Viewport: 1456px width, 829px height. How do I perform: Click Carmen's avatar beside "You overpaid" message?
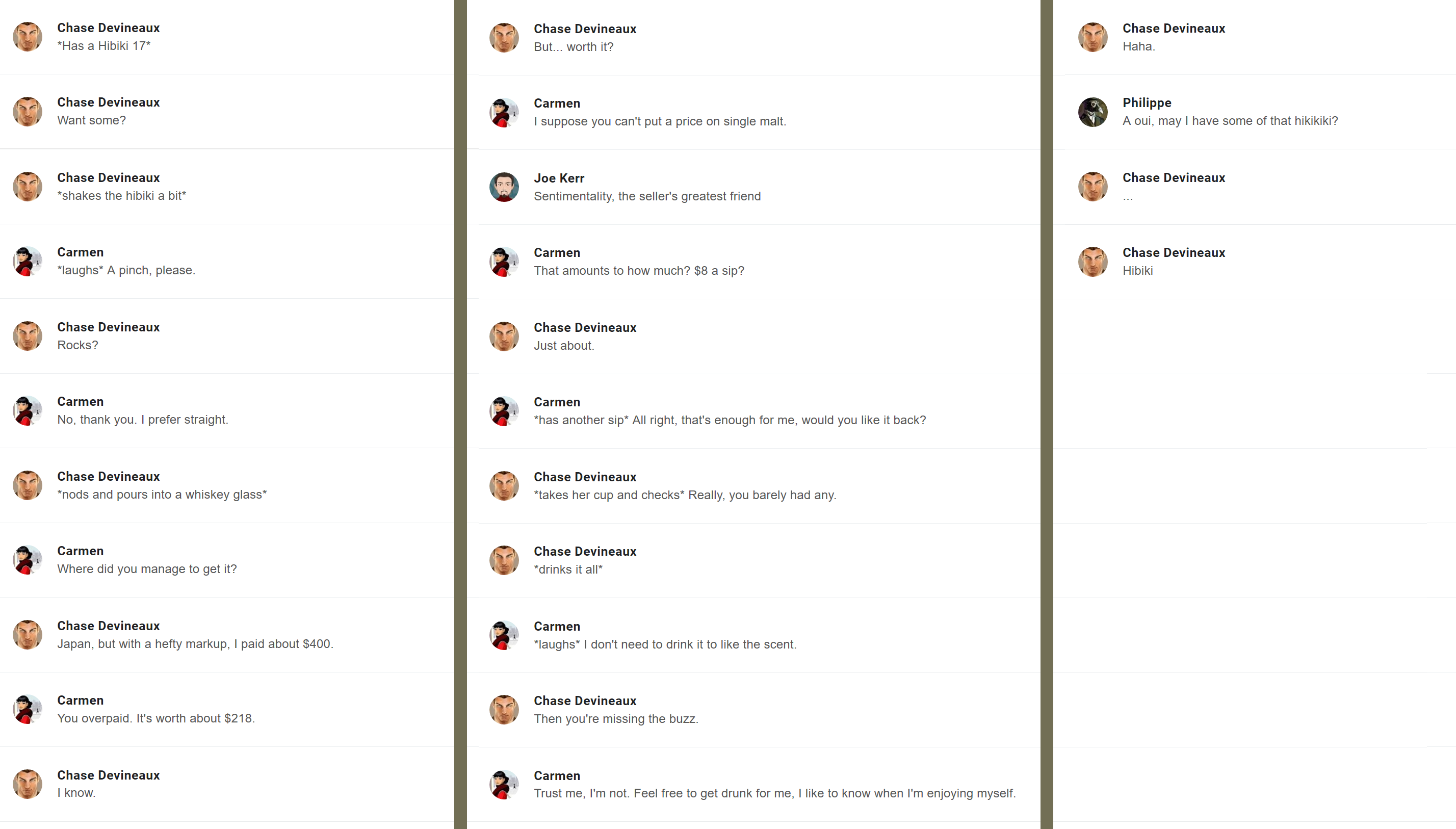click(x=28, y=709)
